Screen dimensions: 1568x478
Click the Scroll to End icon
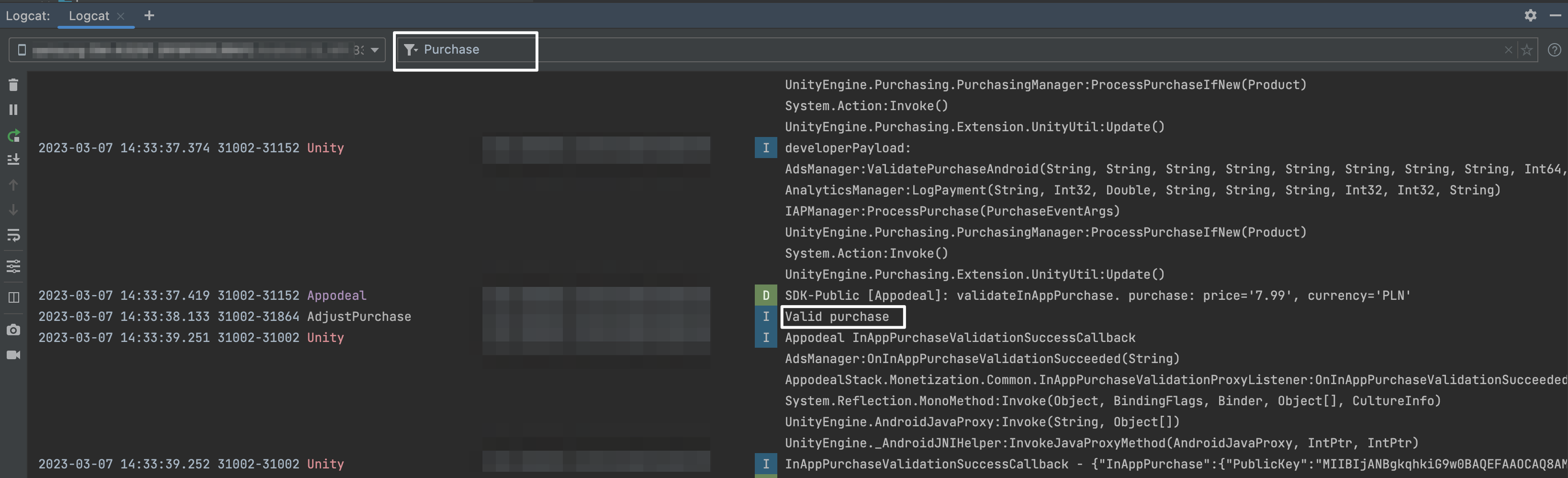(13, 159)
